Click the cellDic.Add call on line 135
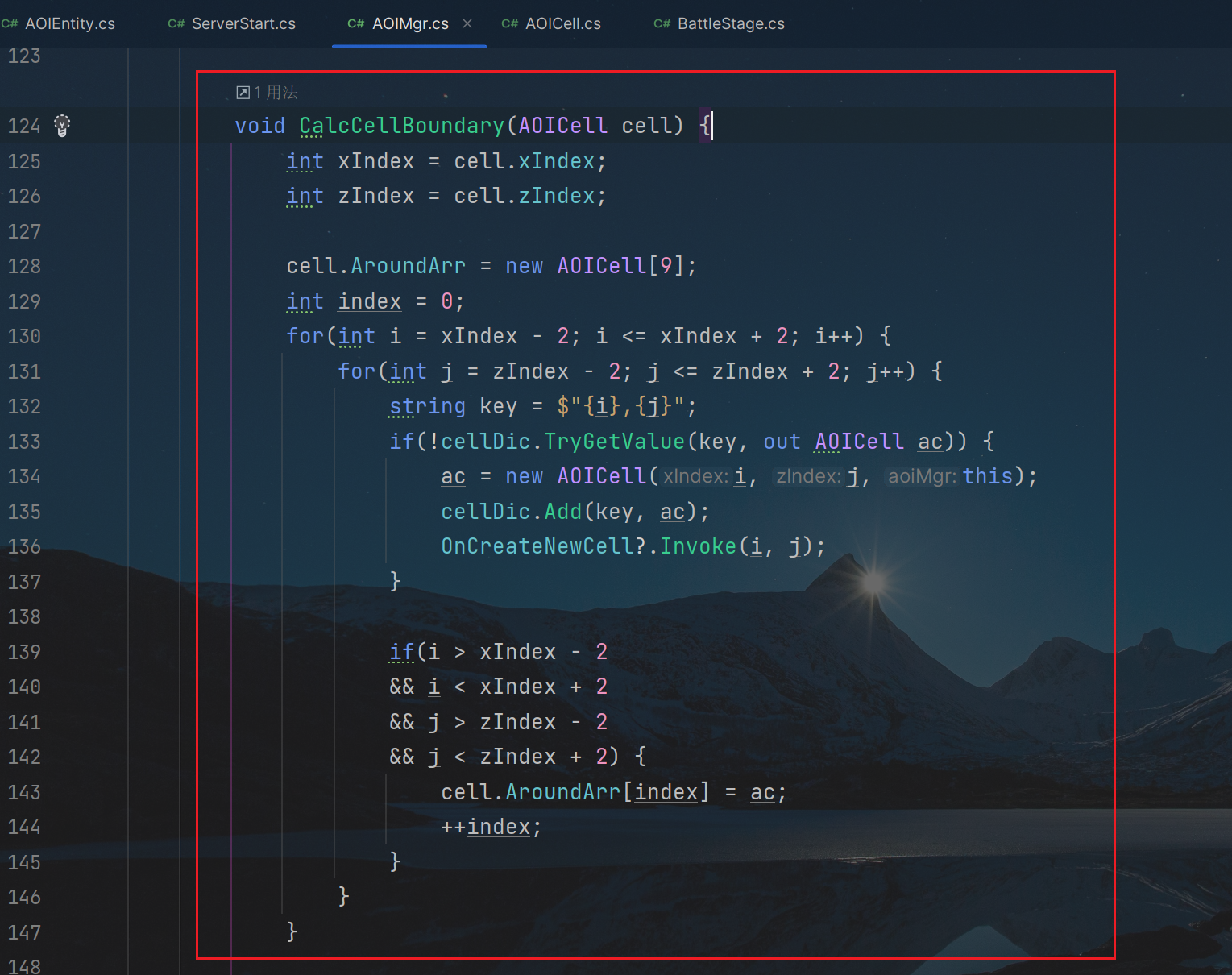The image size is (1232, 975). coord(562,512)
